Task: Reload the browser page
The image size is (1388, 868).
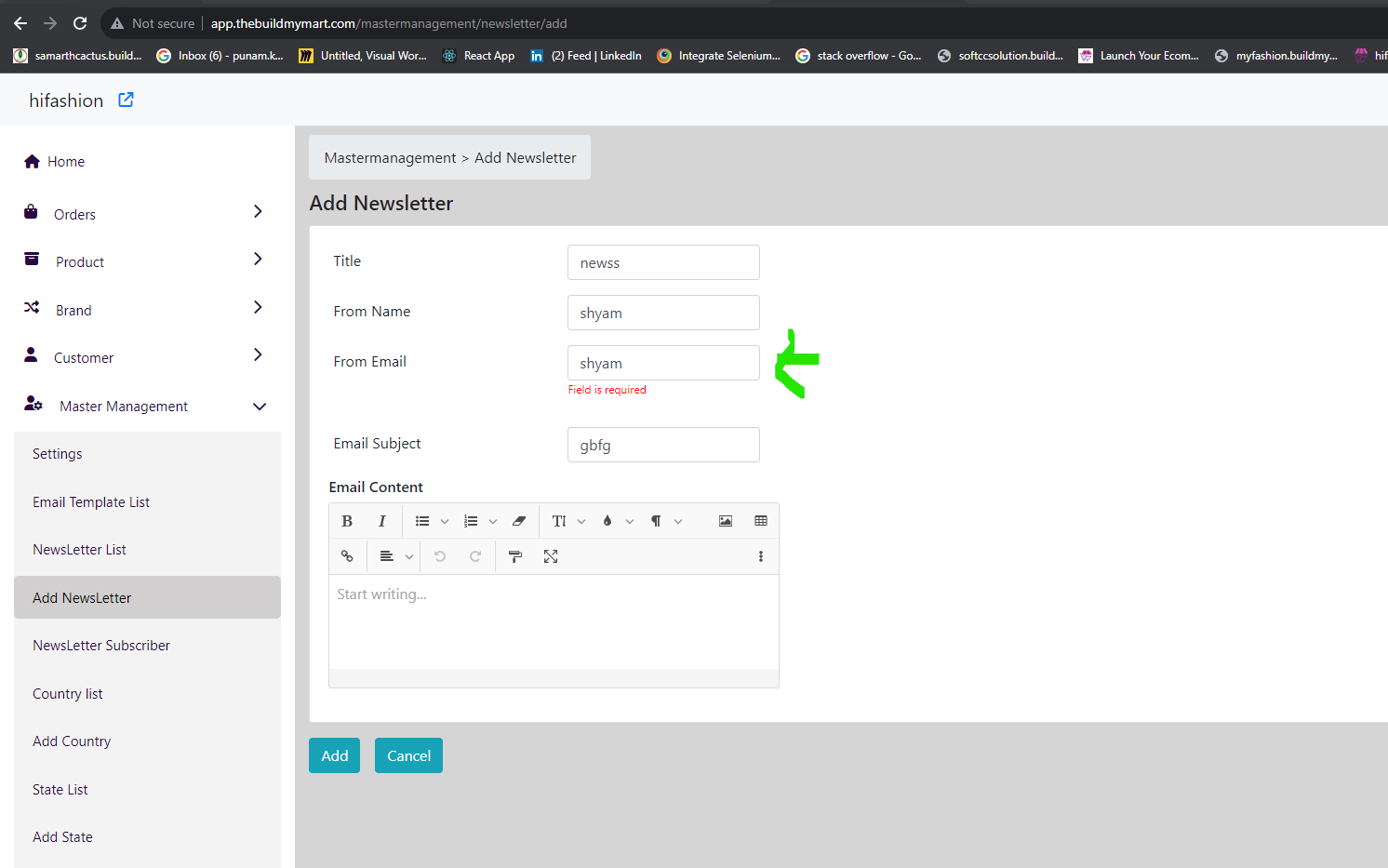Action: (80, 23)
